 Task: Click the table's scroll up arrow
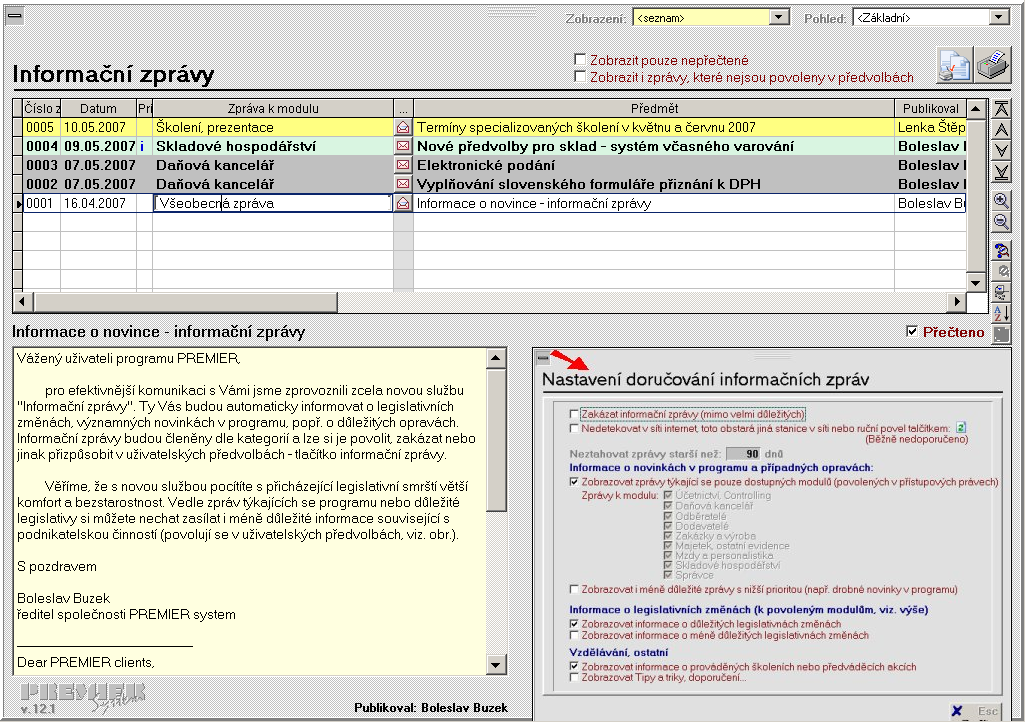[975, 109]
